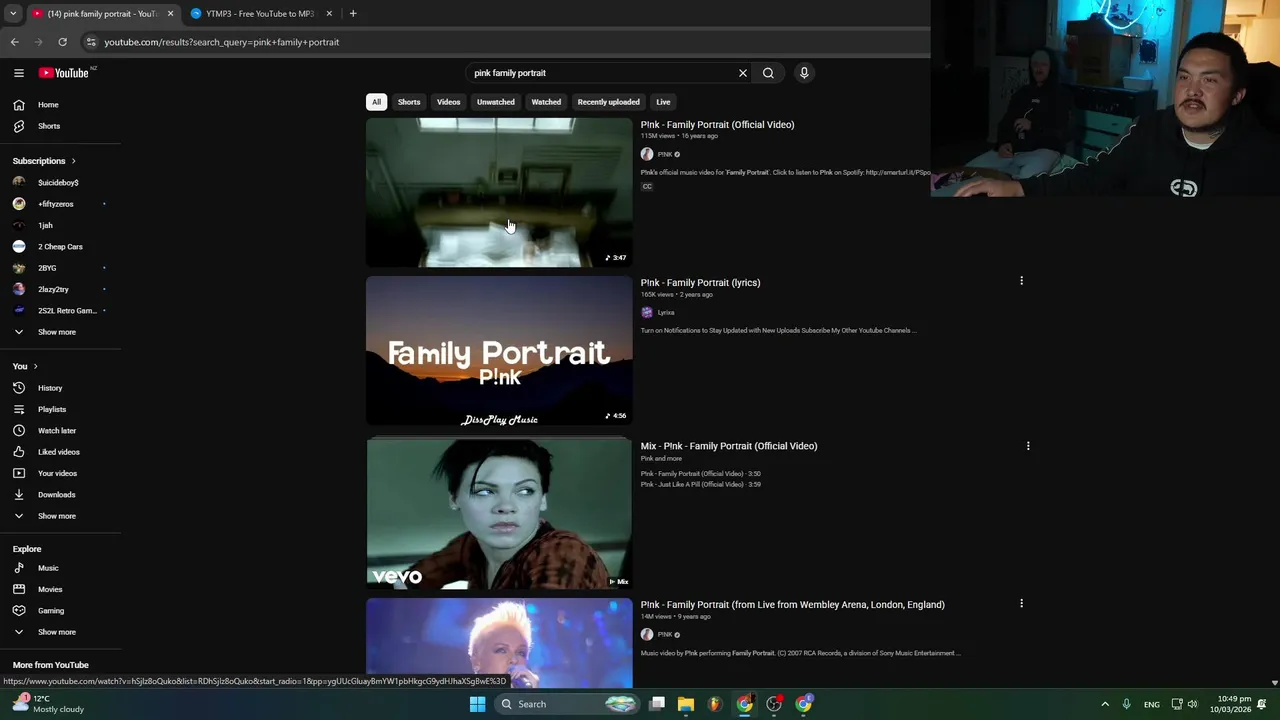The height and width of the screenshot is (720, 1280).
Task: Open Wembley Arena live video title
Action: tap(792, 605)
